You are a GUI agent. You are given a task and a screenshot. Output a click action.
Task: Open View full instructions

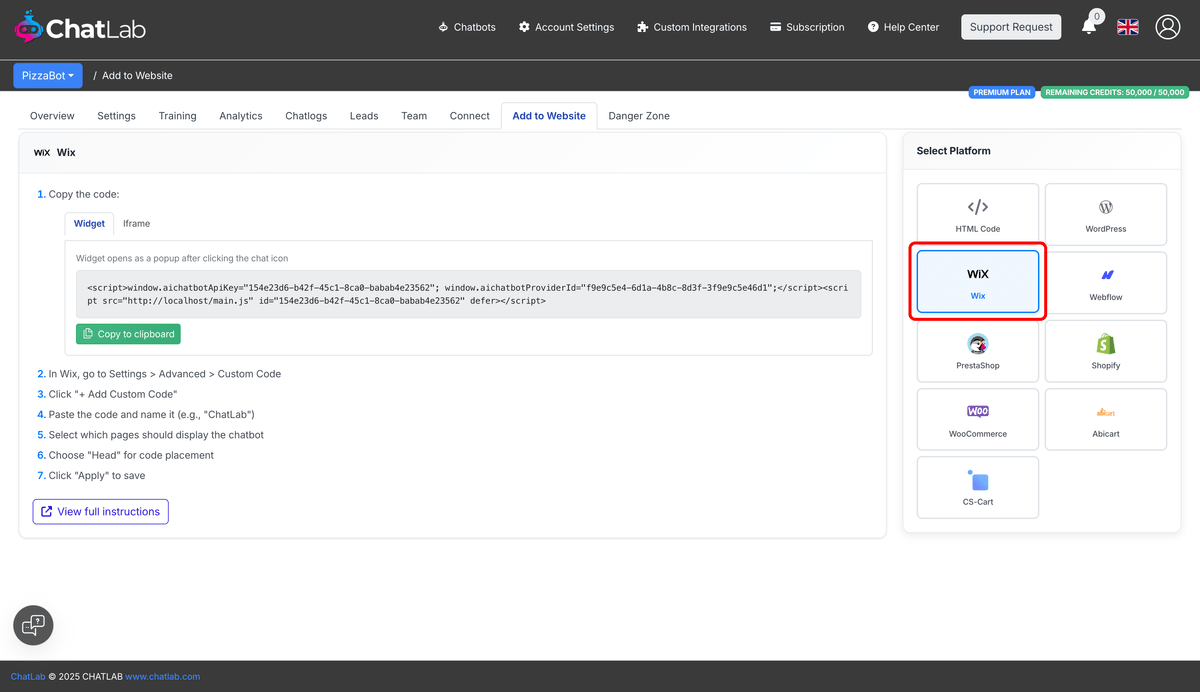click(100, 511)
